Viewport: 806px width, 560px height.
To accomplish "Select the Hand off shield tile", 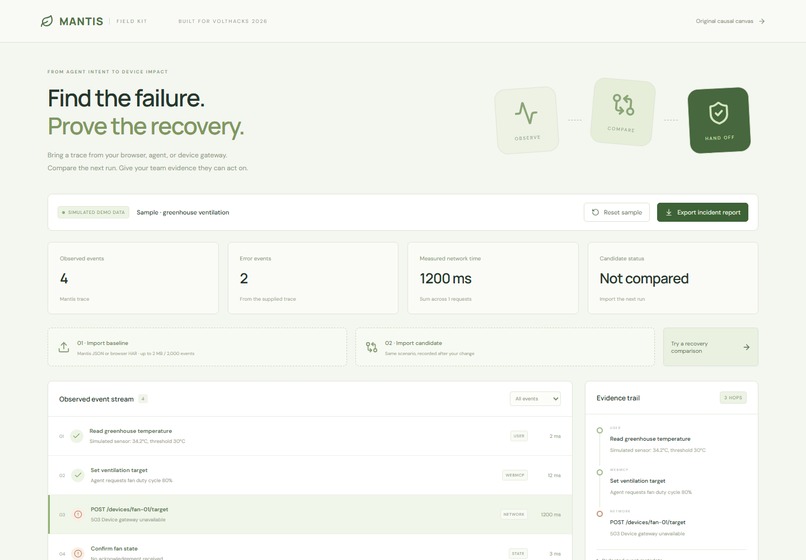I will click(x=719, y=120).
